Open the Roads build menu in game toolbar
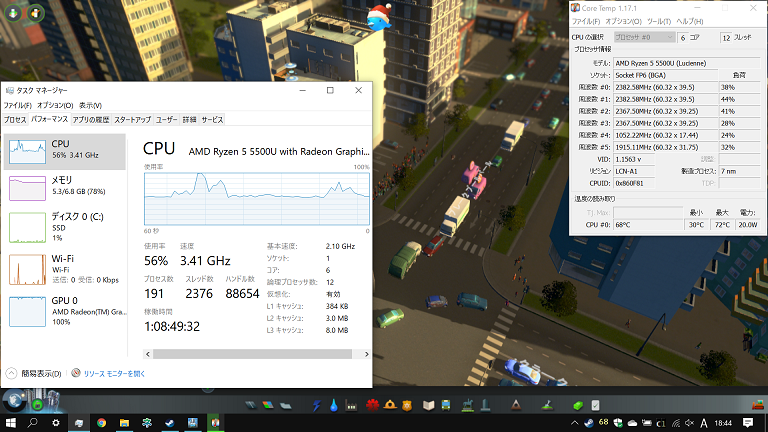The width and height of the screenshot is (768, 432). 250,405
